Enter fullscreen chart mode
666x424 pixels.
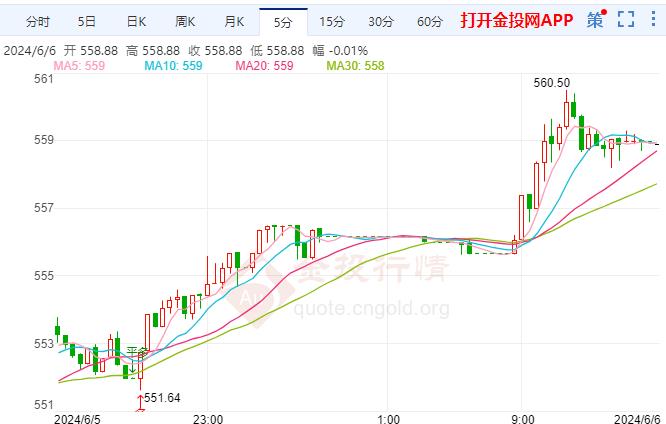click(627, 19)
